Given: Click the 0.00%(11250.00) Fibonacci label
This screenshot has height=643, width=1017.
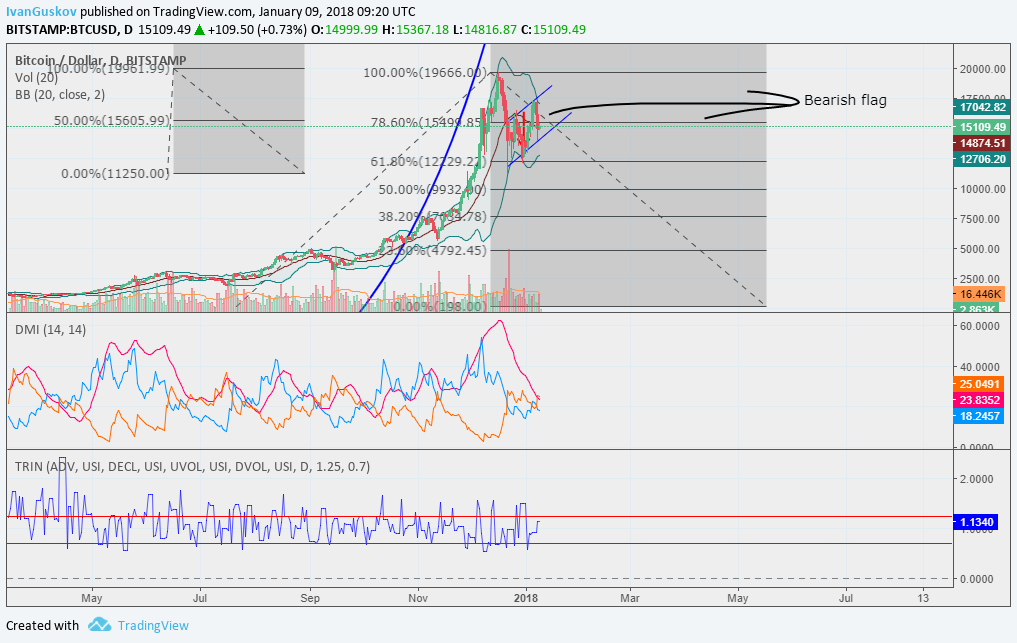Looking at the screenshot, I should point(115,173).
